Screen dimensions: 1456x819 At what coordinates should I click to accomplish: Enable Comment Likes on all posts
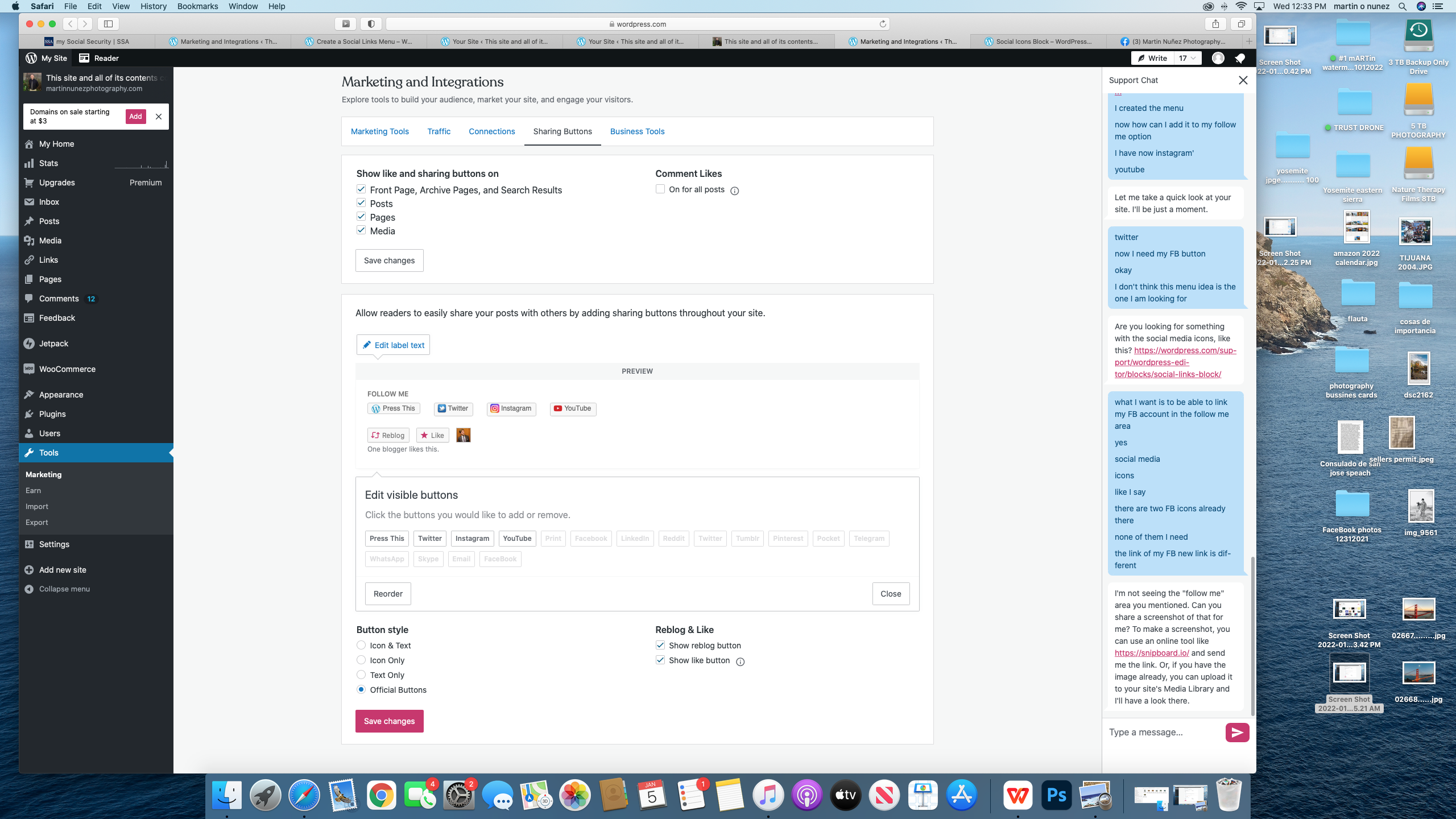point(660,189)
